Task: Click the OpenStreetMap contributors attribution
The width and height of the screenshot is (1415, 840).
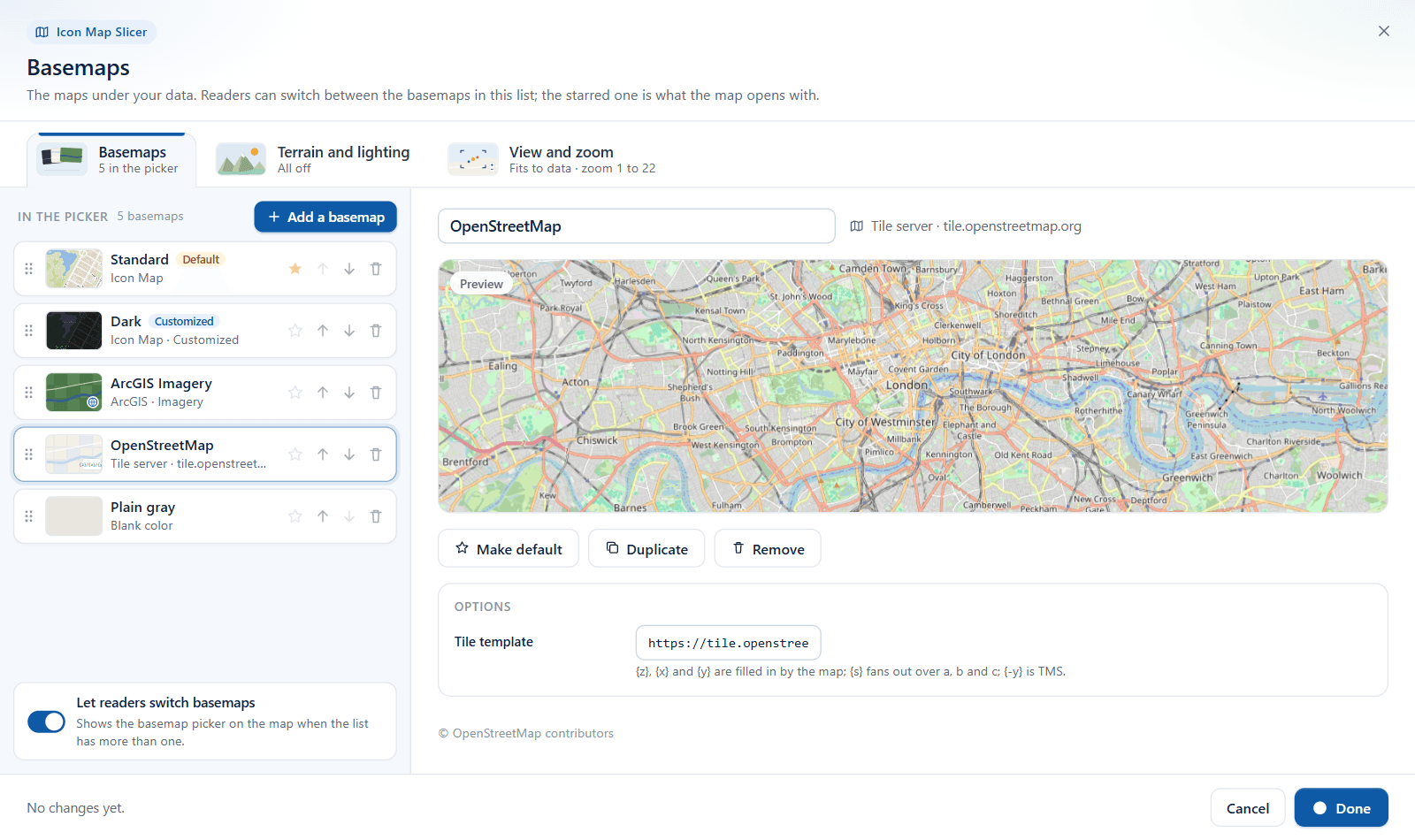Action: 526,733
